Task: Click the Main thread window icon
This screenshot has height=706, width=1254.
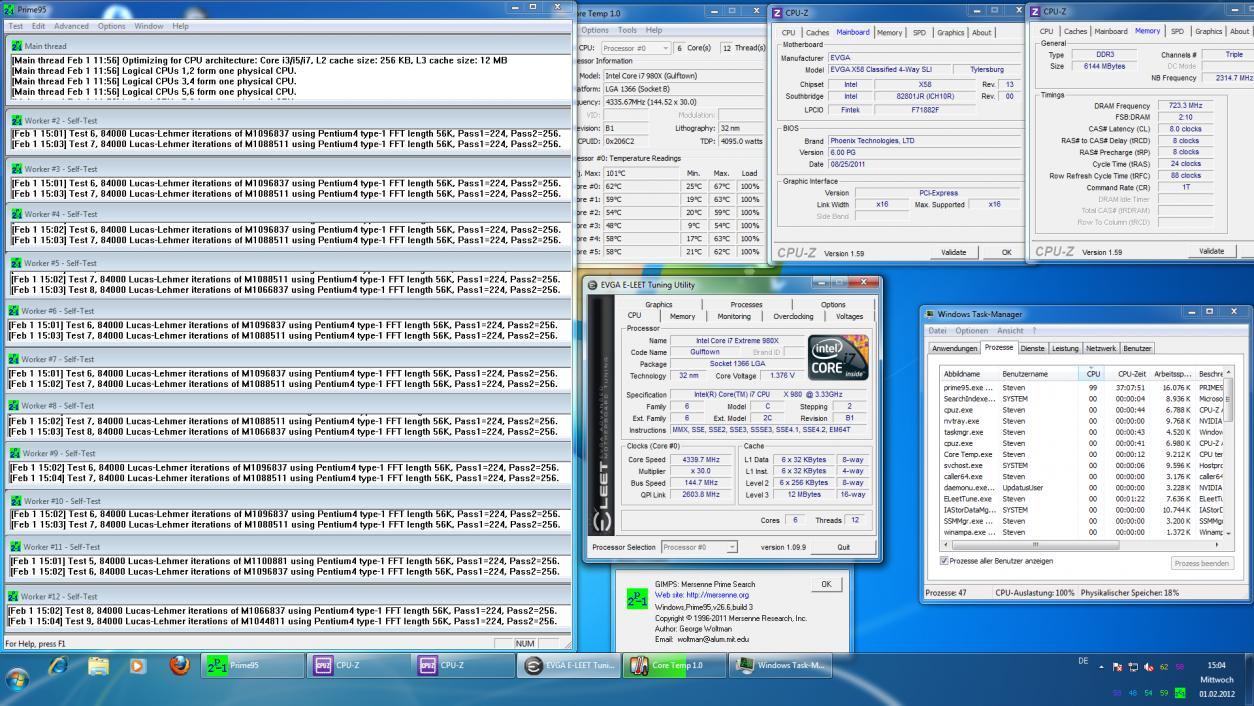Action: [x=17, y=46]
